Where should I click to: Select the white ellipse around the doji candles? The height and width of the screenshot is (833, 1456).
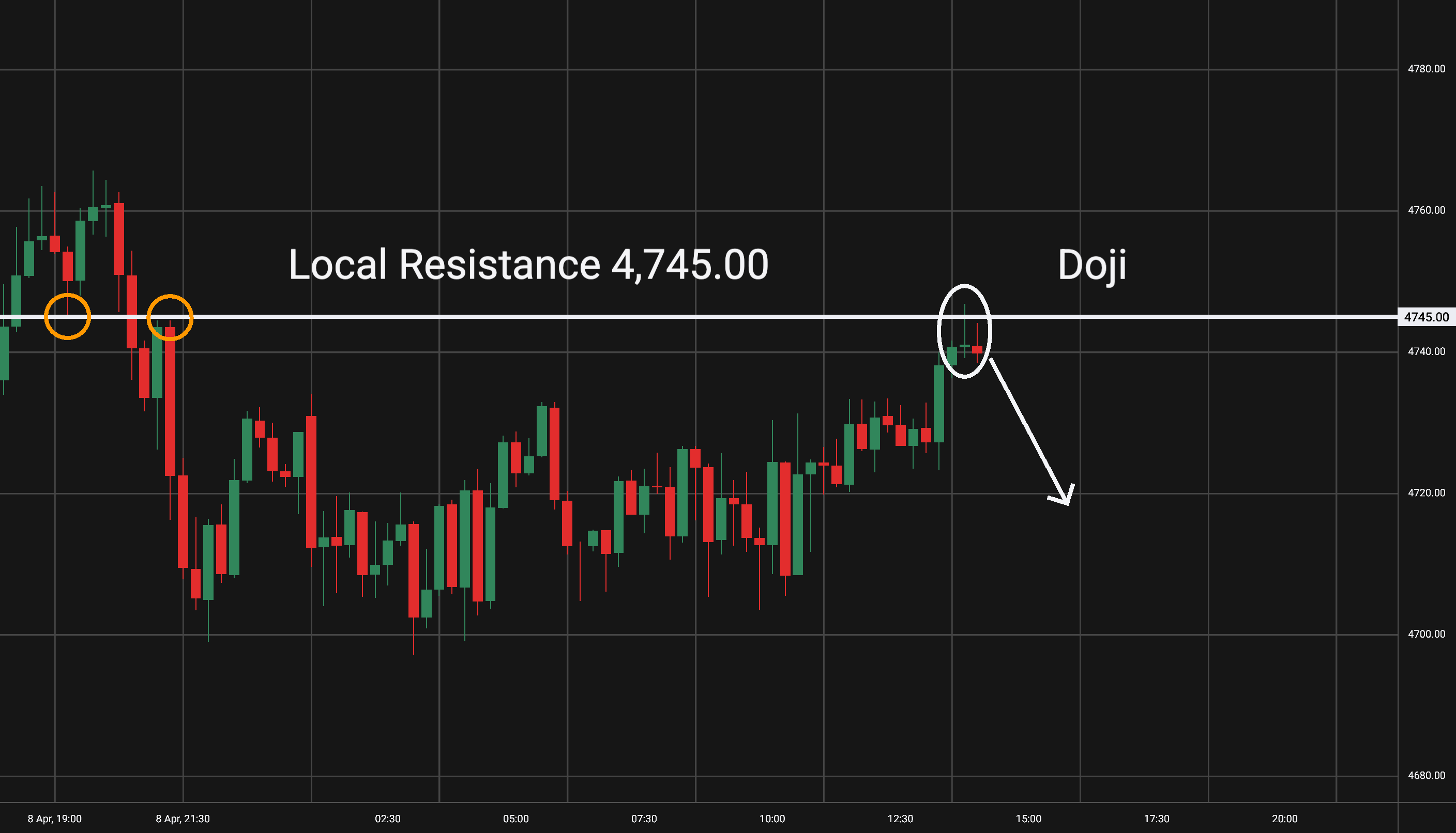938,332
